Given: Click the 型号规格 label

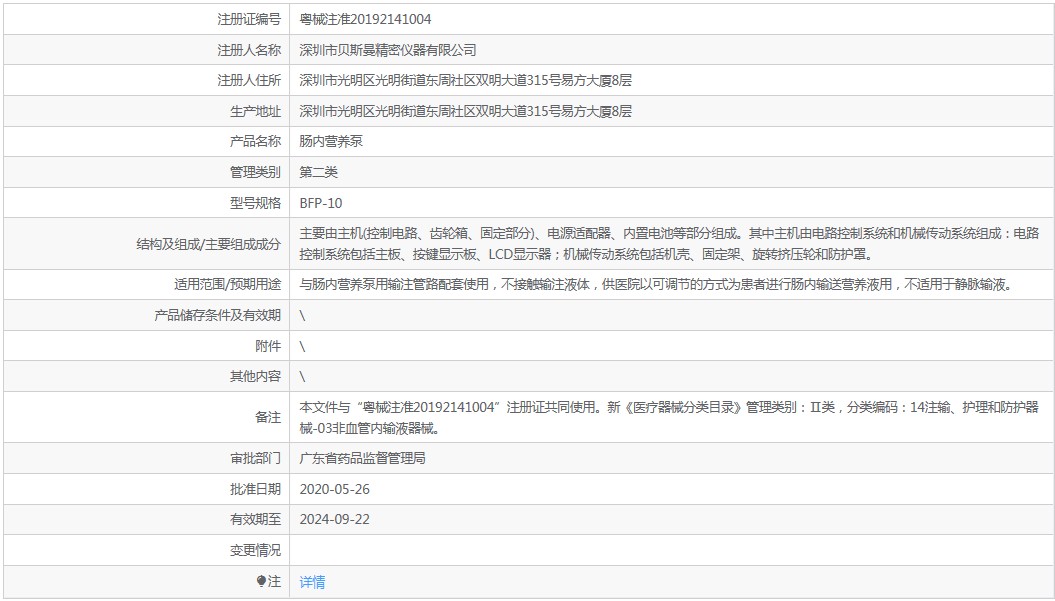Looking at the screenshot, I should coord(256,203).
